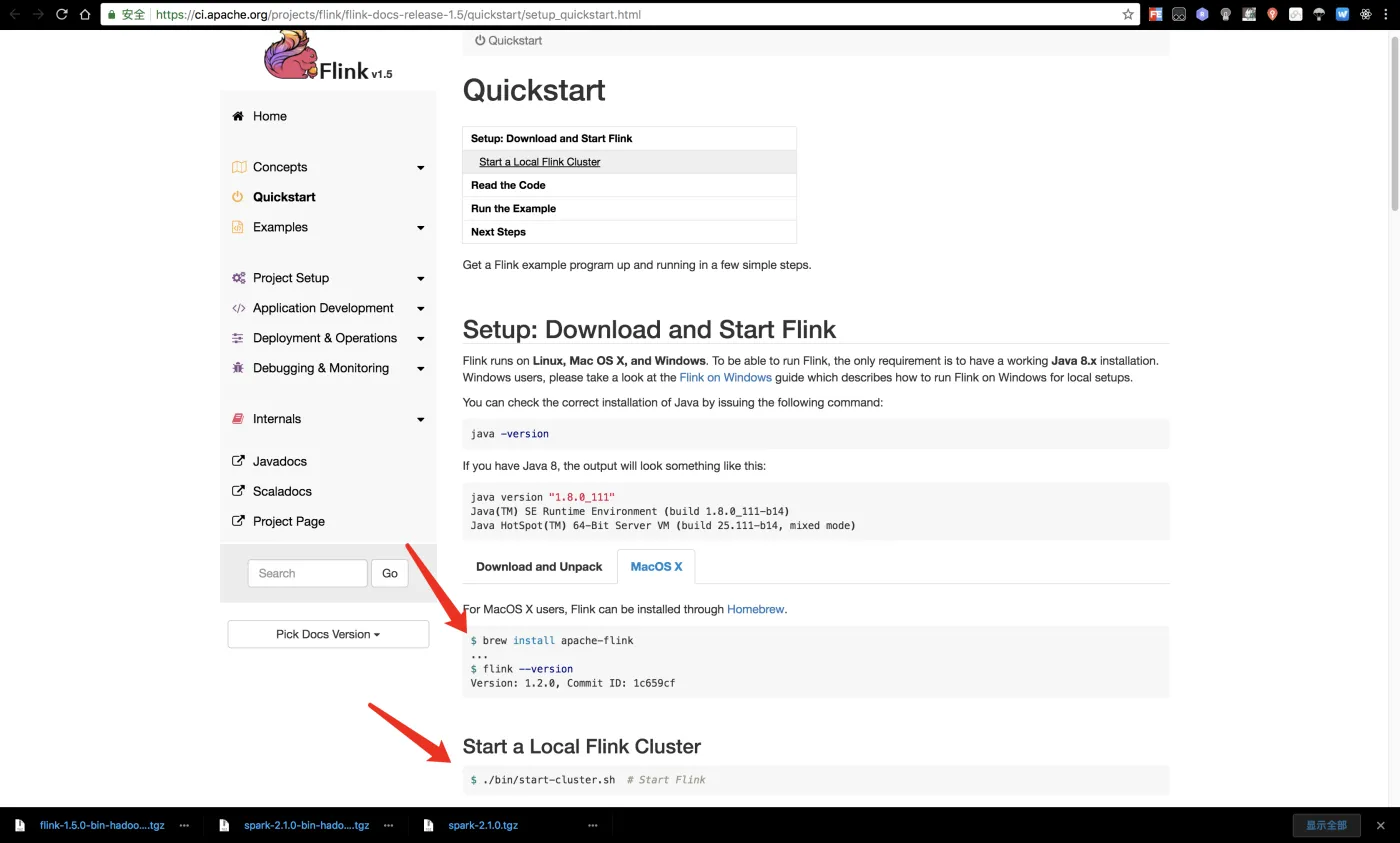Open the lightbulb extension icon
This screenshot has height=843, width=1400.
tap(1226, 15)
